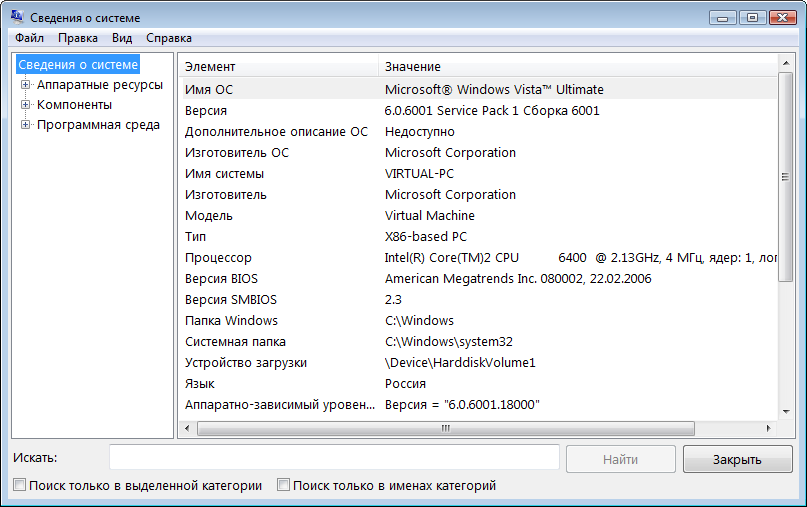Open the Правка menu

tap(77, 38)
